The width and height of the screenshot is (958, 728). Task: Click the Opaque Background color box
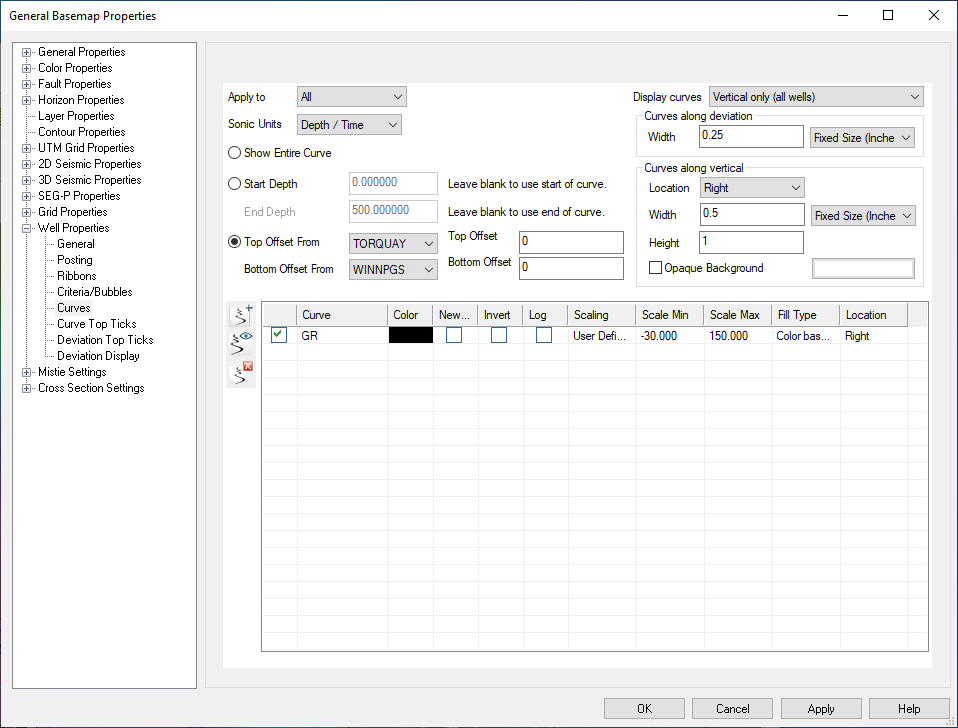pos(863,268)
